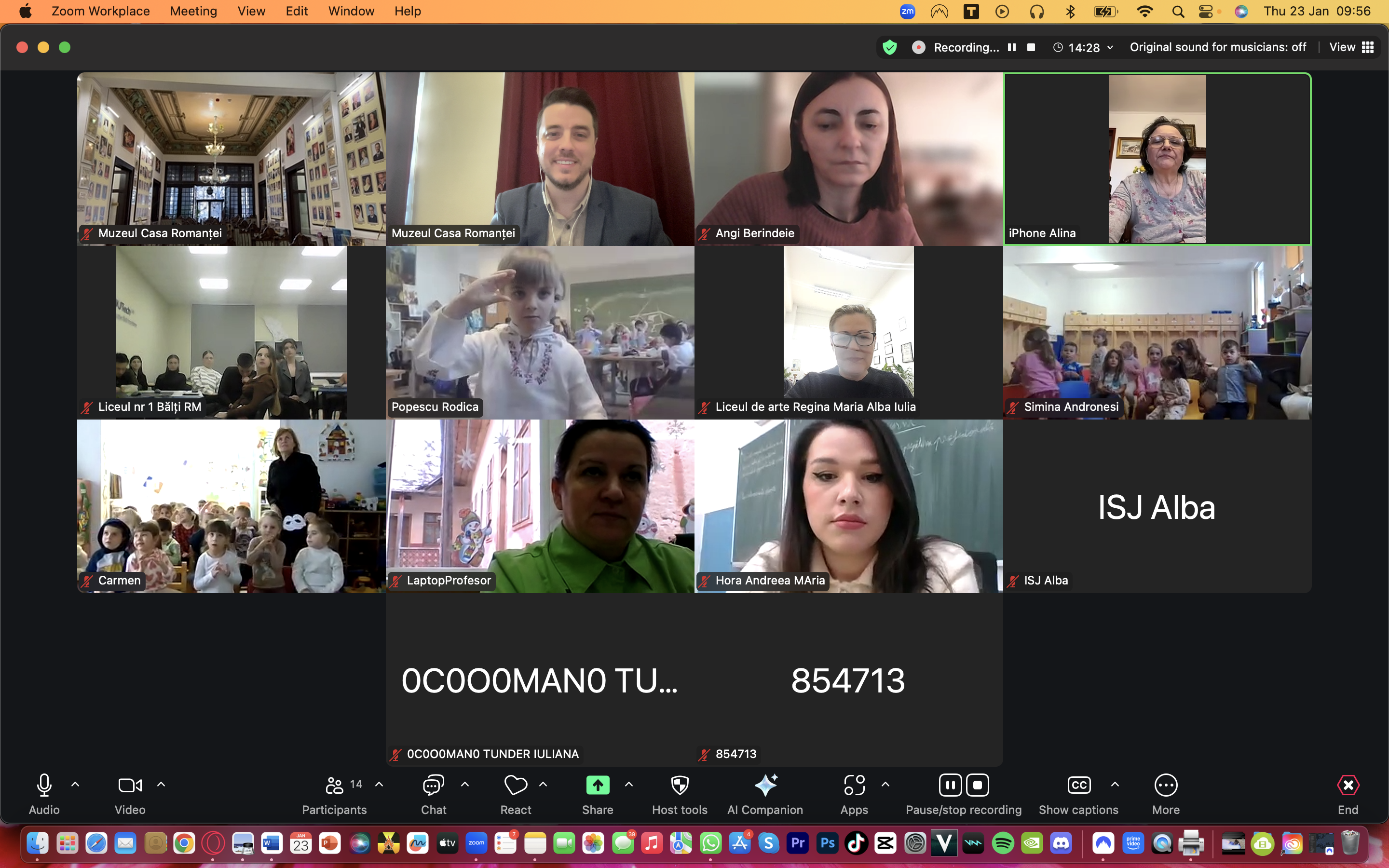The image size is (1389, 868).
Task: Open the Meeting menu in menu bar
Action: pyautogui.click(x=193, y=12)
